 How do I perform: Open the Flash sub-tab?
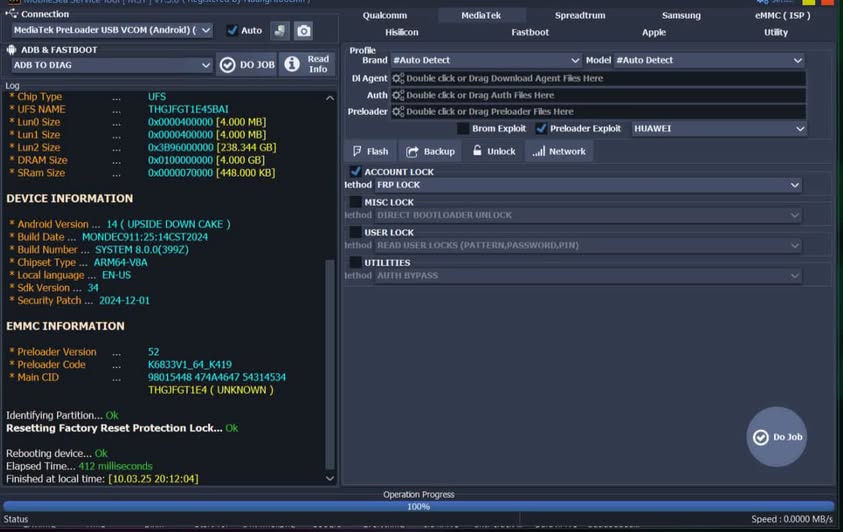pyautogui.click(x=370, y=152)
